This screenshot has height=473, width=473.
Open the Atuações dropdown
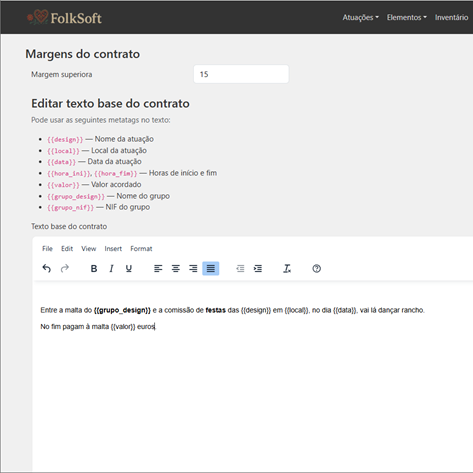361,17
